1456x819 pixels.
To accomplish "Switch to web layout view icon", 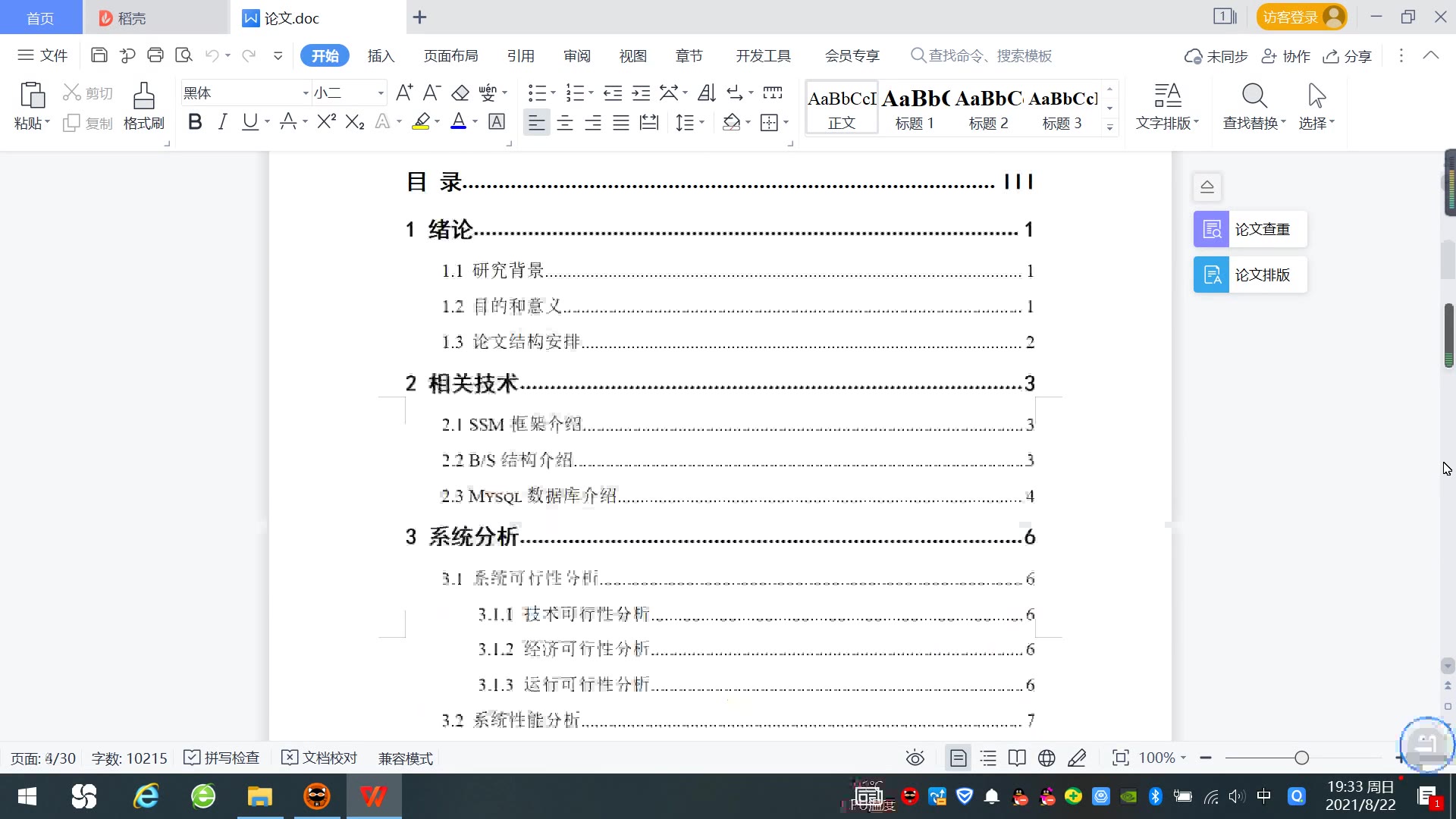I will pos(1046,758).
